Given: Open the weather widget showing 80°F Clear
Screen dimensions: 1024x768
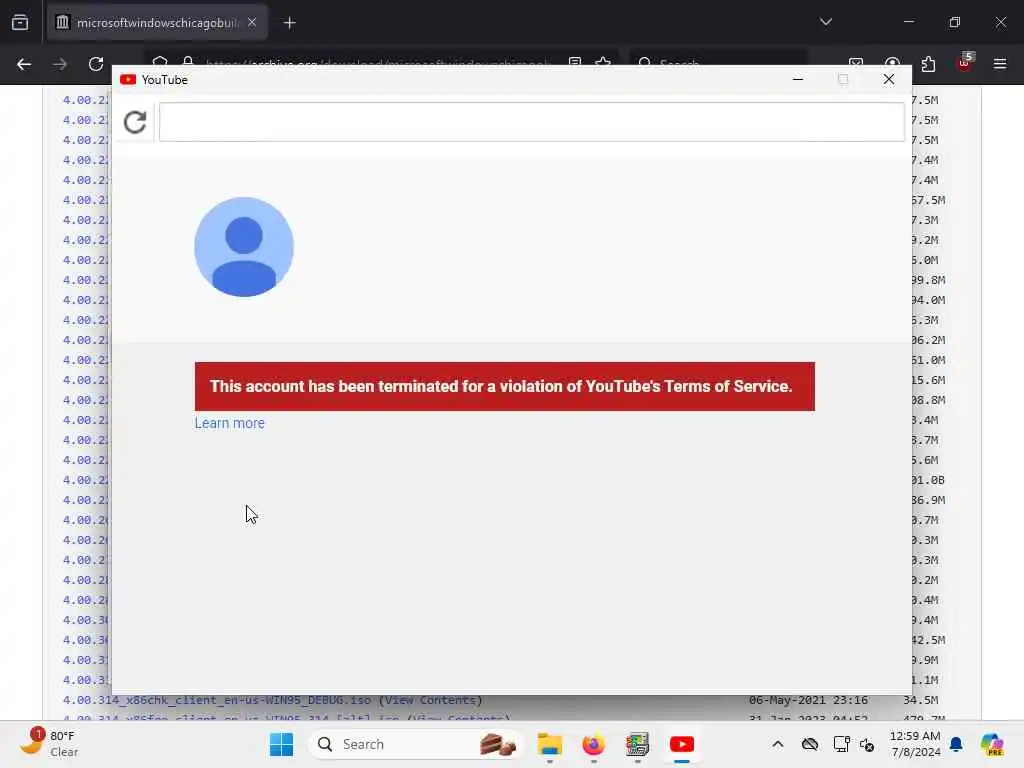Looking at the screenshot, I should click(49, 743).
